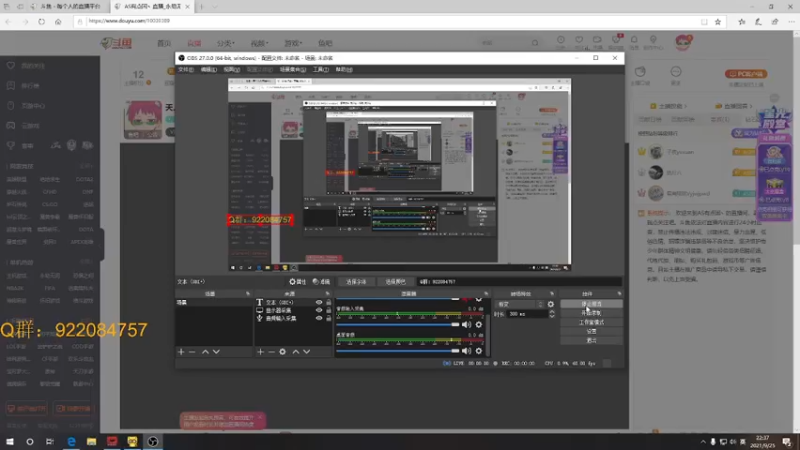Viewport: 800px width, 450px height.
Task: Open the 视图 menu in OBS
Action: click(x=231, y=69)
